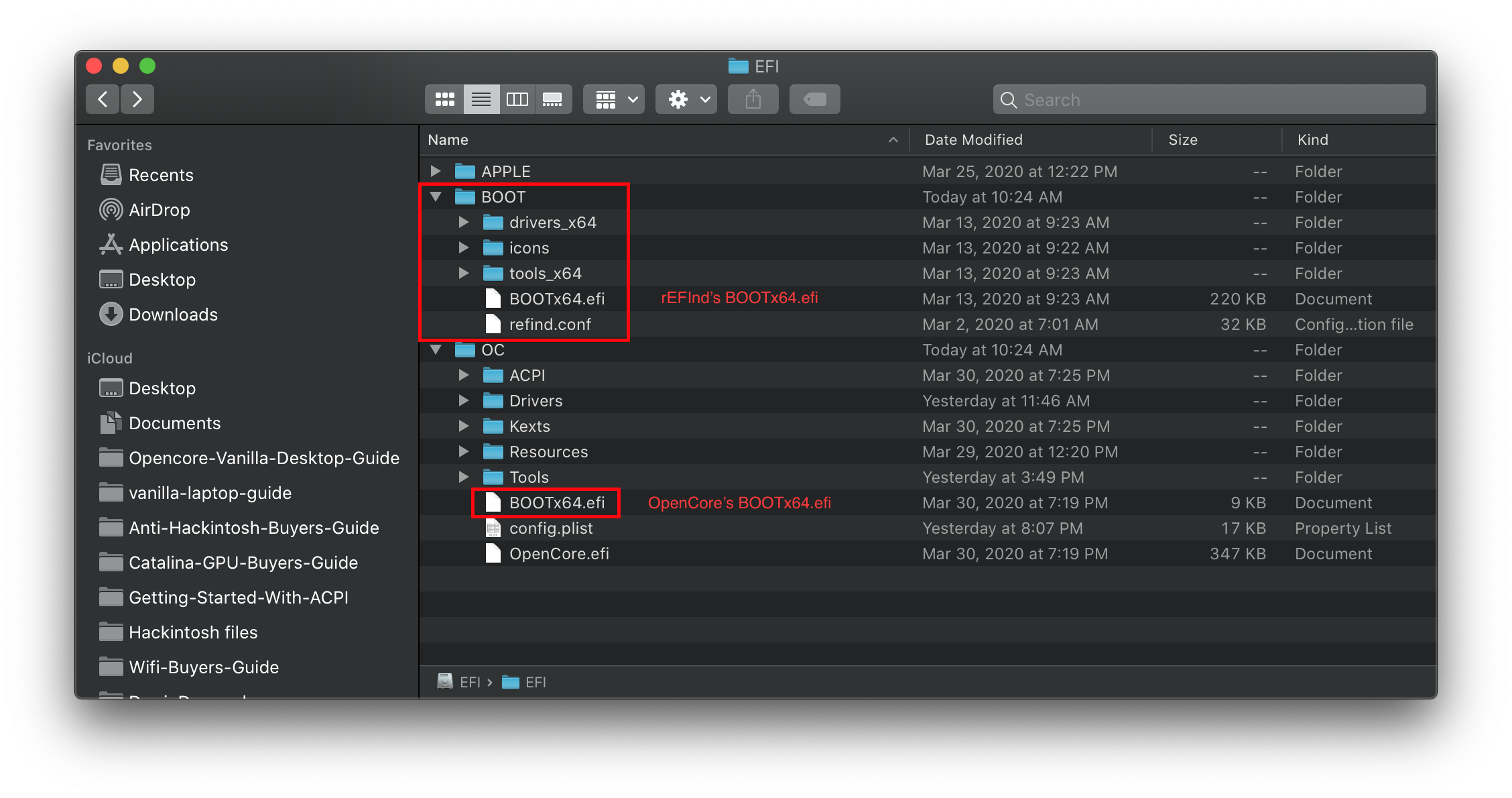The width and height of the screenshot is (1512, 798).
Task: Expand the Resources folder triangle
Action: click(x=463, y=451)
